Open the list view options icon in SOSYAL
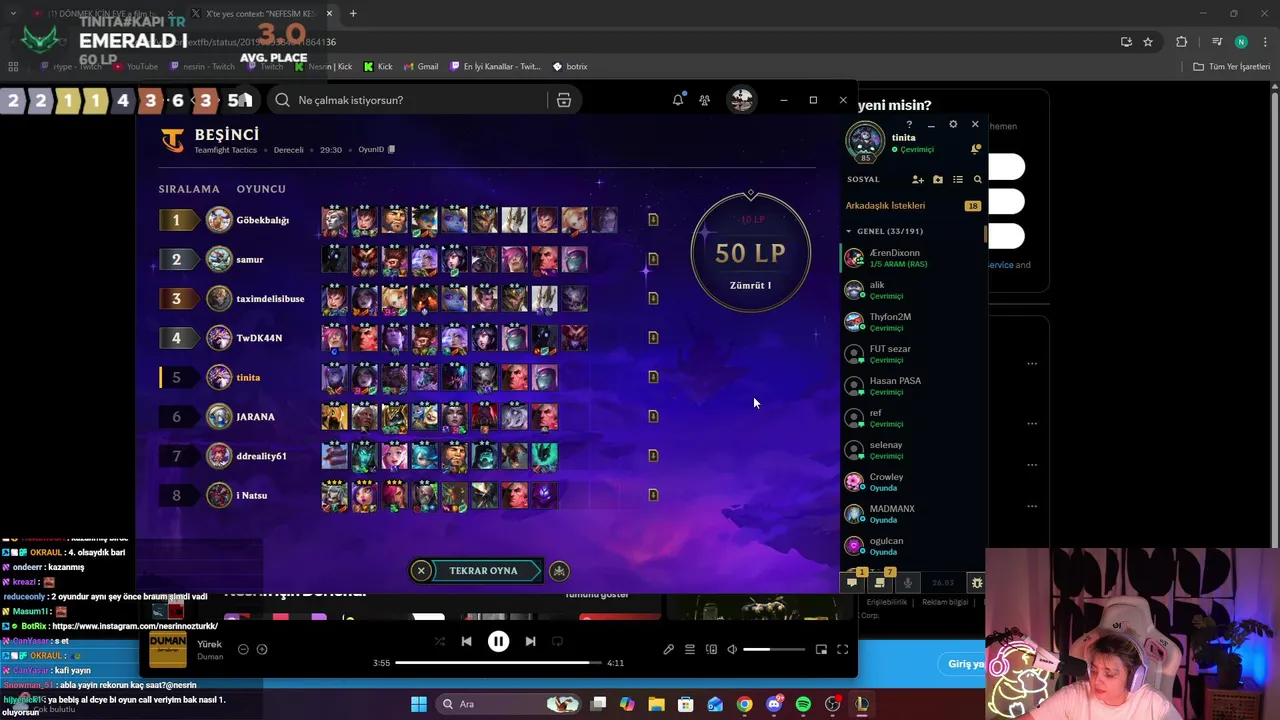The height and width of the screenshot is (720, 1280). coord(958,180)
